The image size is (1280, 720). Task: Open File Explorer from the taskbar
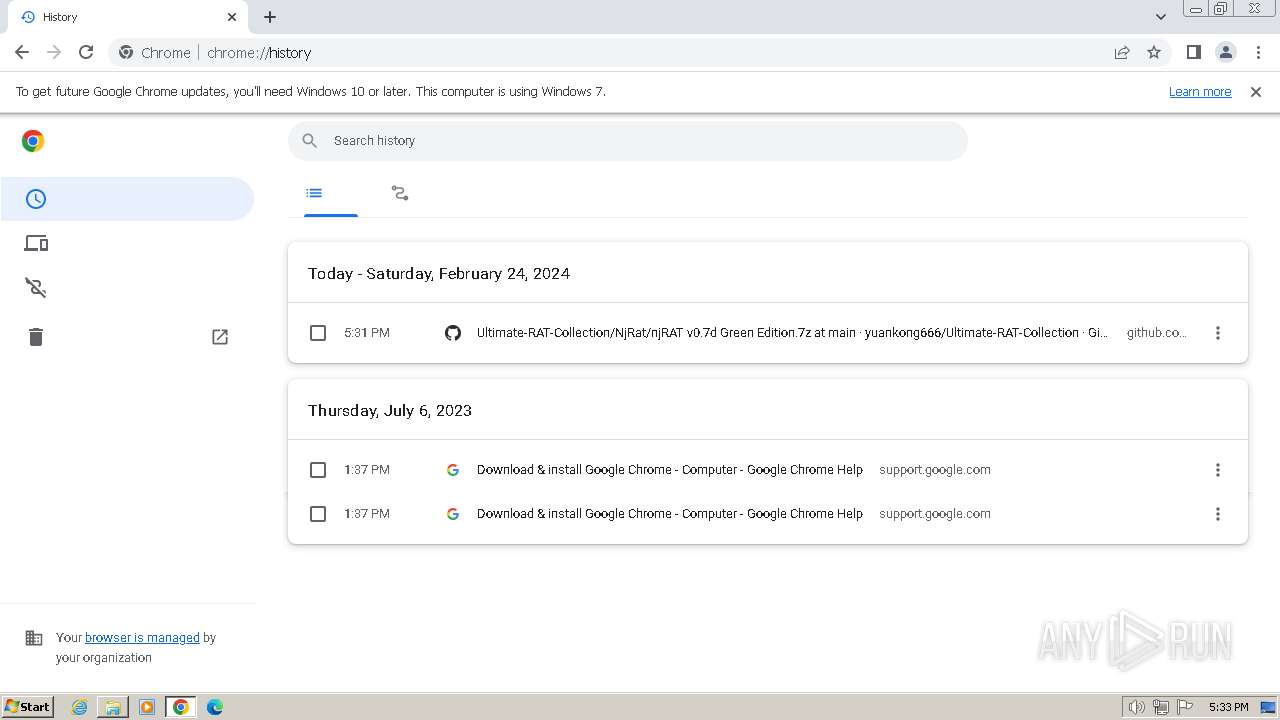pos(113,707)
